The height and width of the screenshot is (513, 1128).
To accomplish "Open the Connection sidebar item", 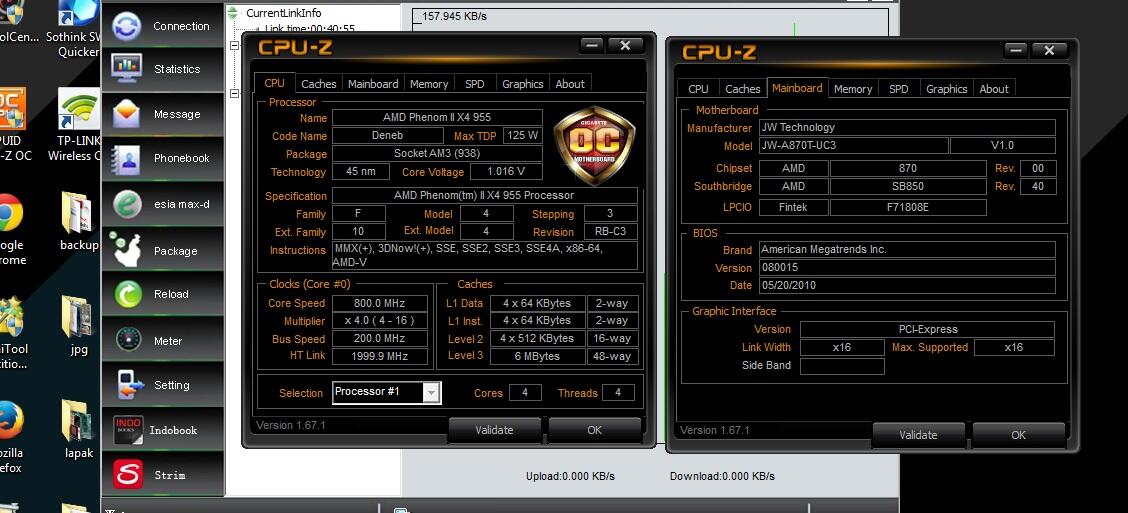I will pos(163,26).
